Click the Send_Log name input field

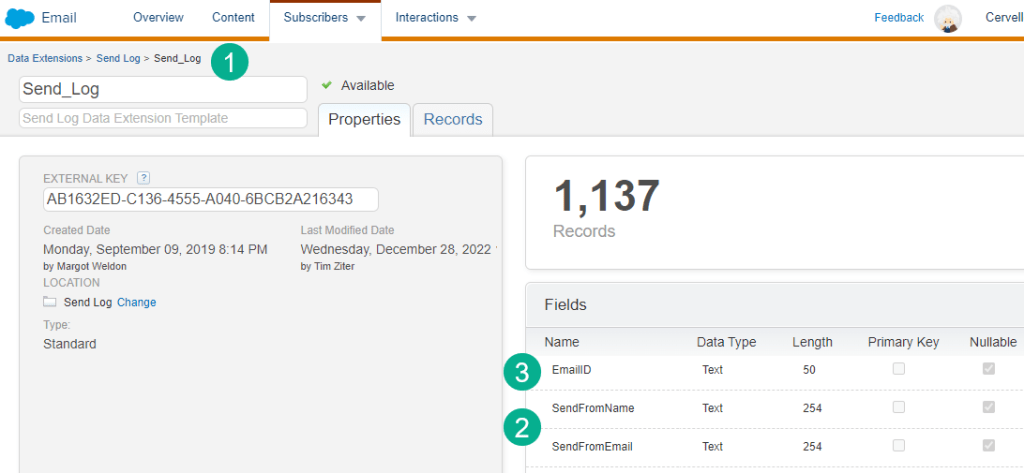point(162,89)
